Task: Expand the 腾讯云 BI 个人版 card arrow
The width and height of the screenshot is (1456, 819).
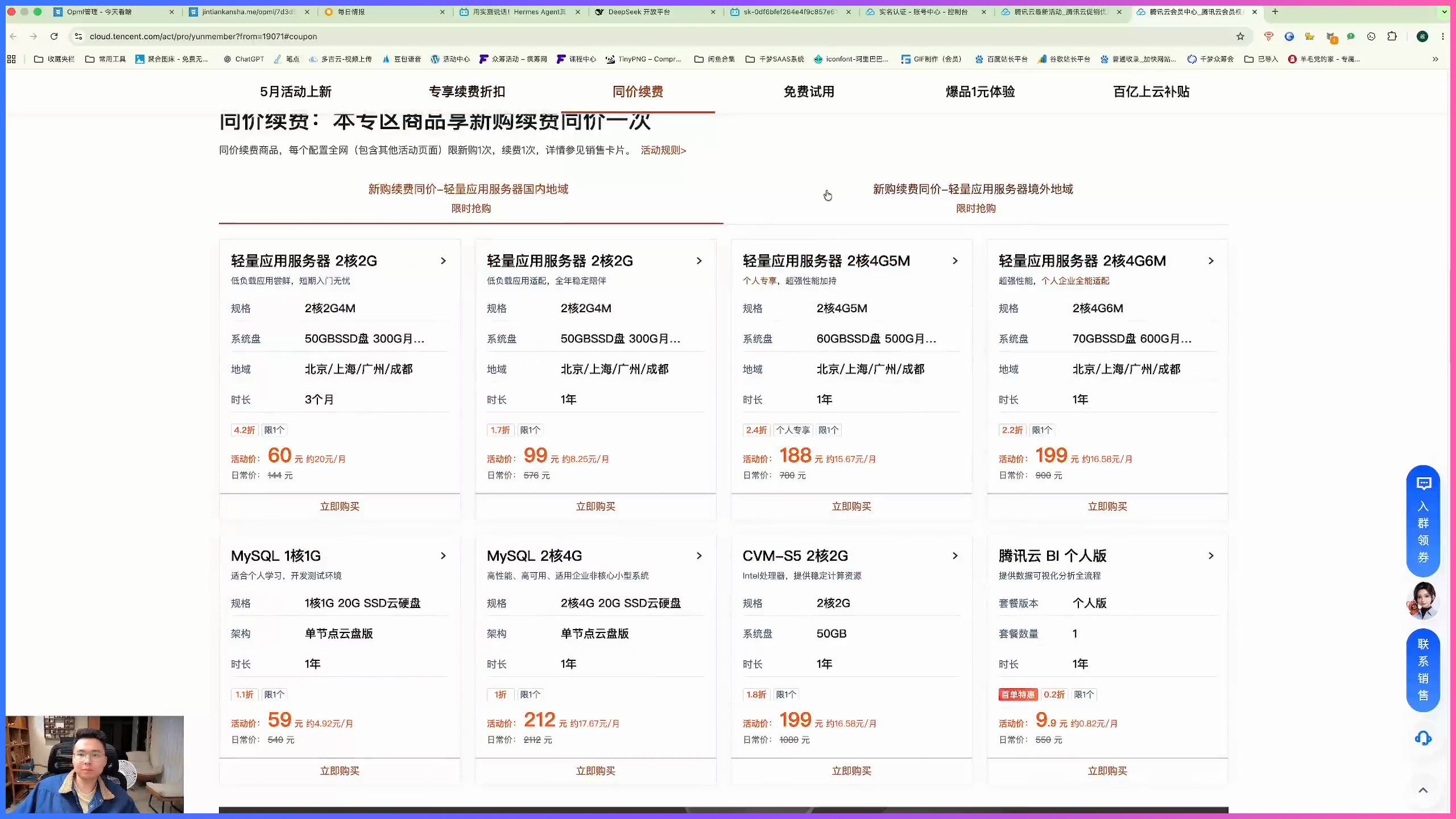Action: [x=1211, y=556]
